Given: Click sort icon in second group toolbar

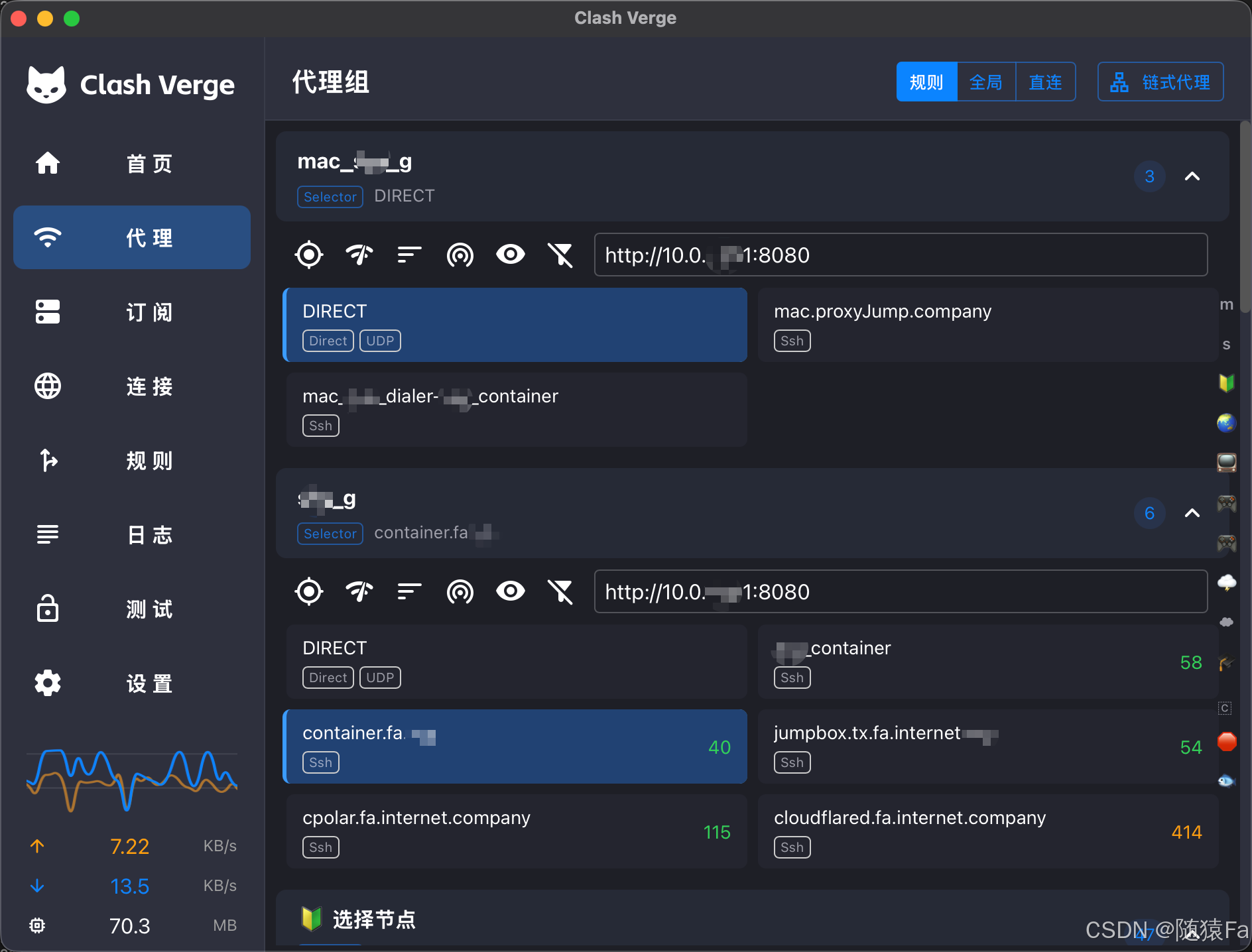Looking at the screenshot, I should [410, 591].
